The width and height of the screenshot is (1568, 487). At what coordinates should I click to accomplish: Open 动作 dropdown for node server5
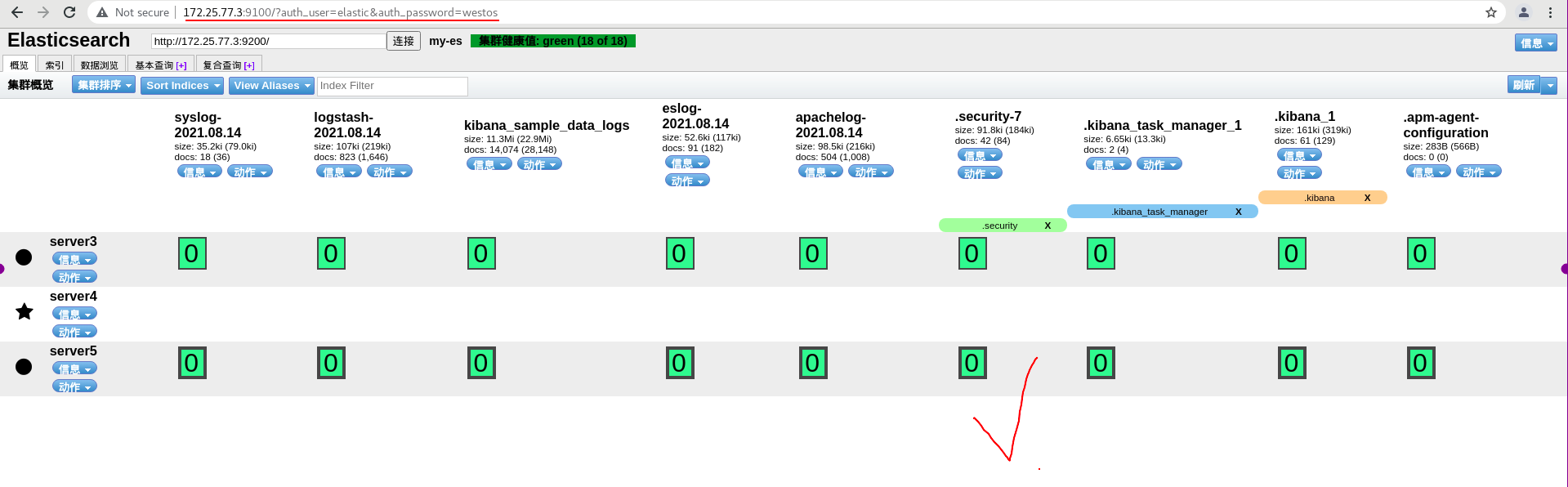74,386
